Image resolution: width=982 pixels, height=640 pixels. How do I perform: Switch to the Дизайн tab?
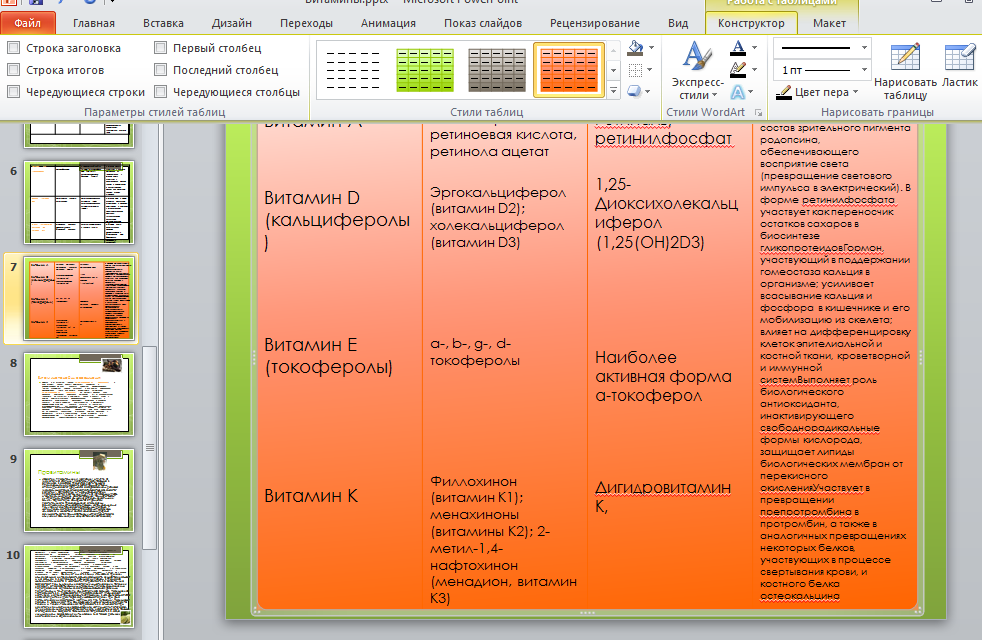232,23
